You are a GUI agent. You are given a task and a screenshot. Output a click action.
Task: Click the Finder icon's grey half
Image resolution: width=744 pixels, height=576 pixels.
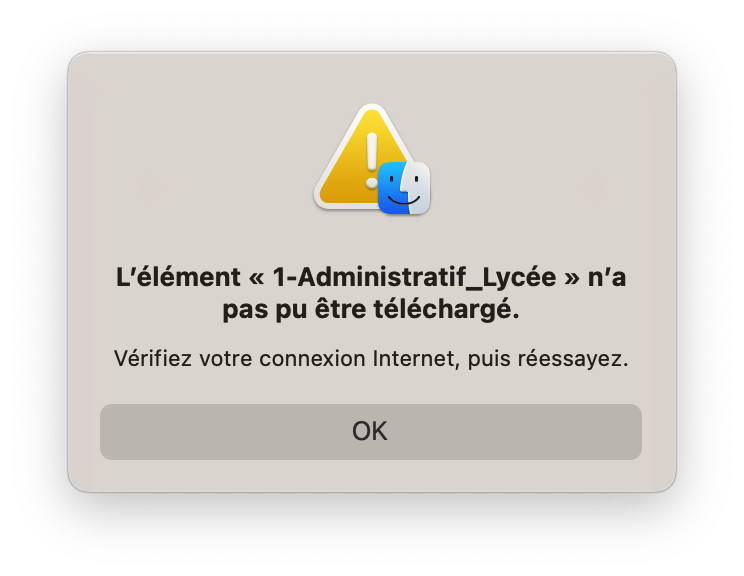click(418, 188)
